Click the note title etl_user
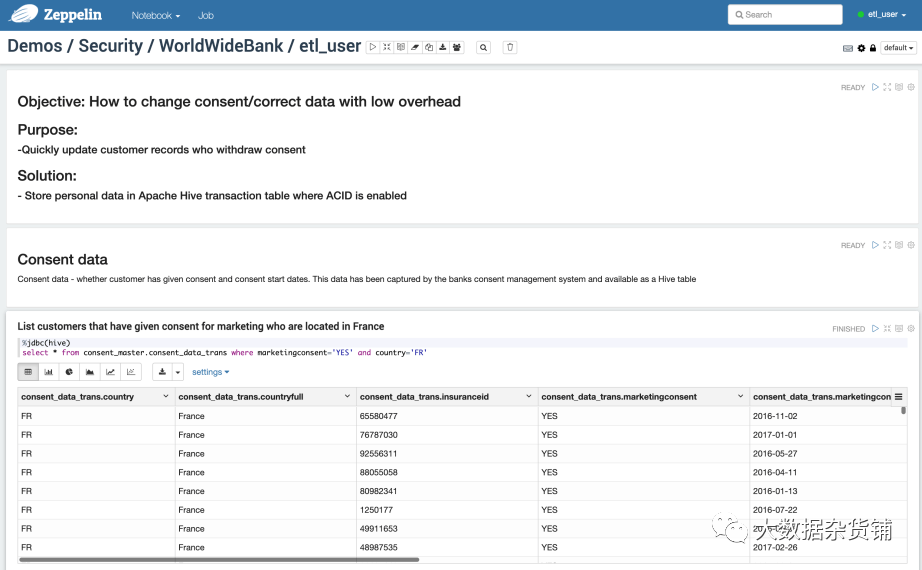The height and width of the screenshot is (570, 922). click(330, 46)
